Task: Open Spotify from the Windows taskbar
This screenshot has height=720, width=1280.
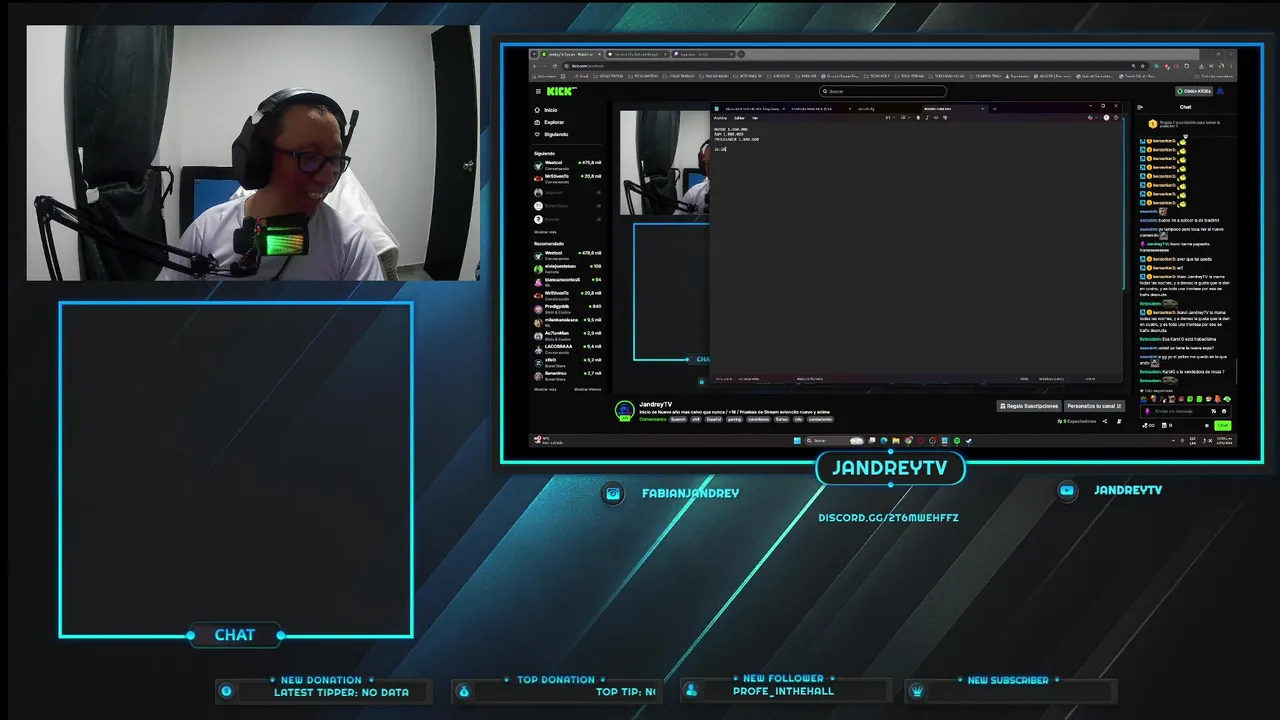Action: (957, 440)
